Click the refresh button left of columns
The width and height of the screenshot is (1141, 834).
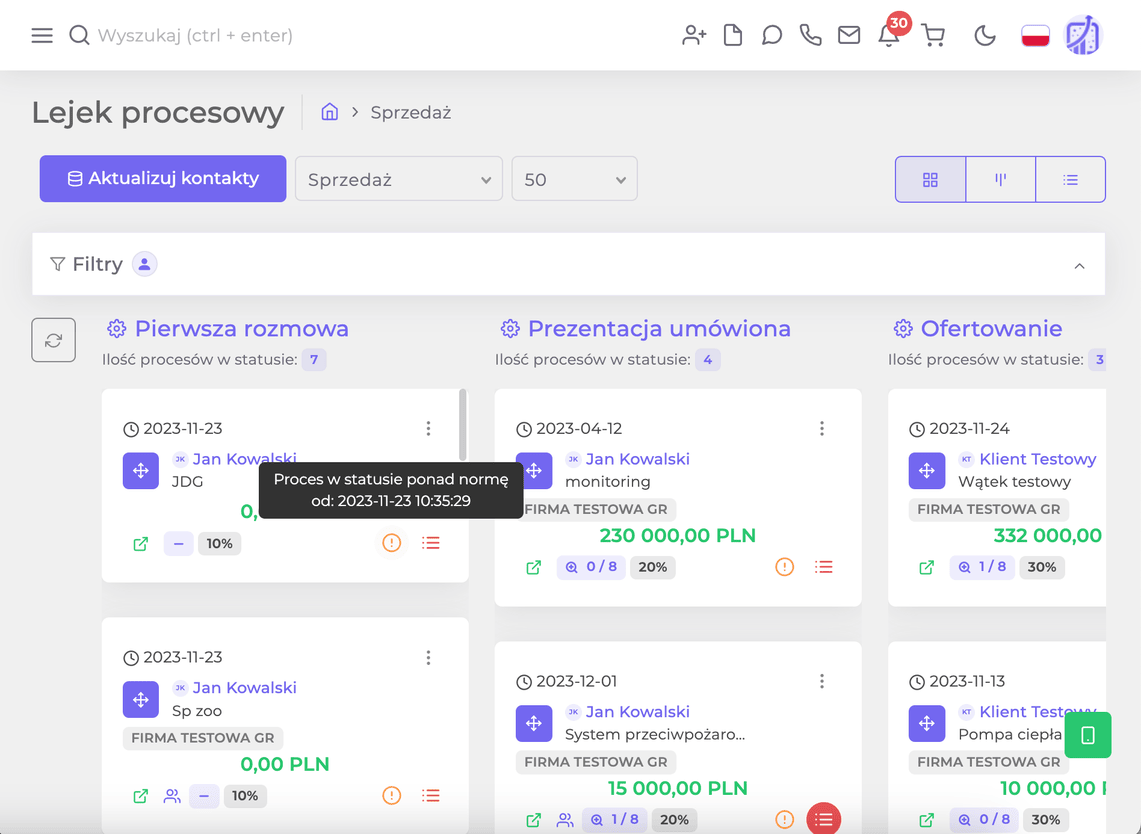[53, 340]
